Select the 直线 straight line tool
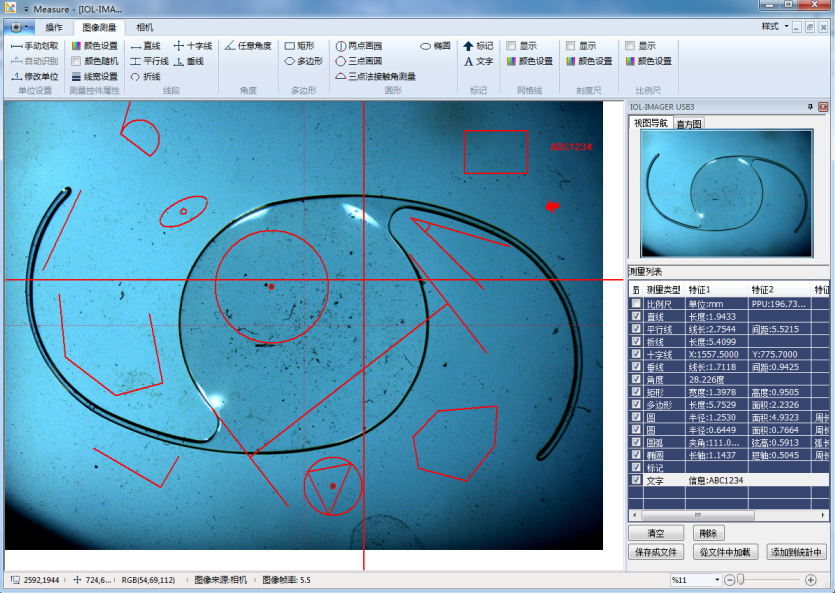 pyautogui.click(x=145, y=46)
